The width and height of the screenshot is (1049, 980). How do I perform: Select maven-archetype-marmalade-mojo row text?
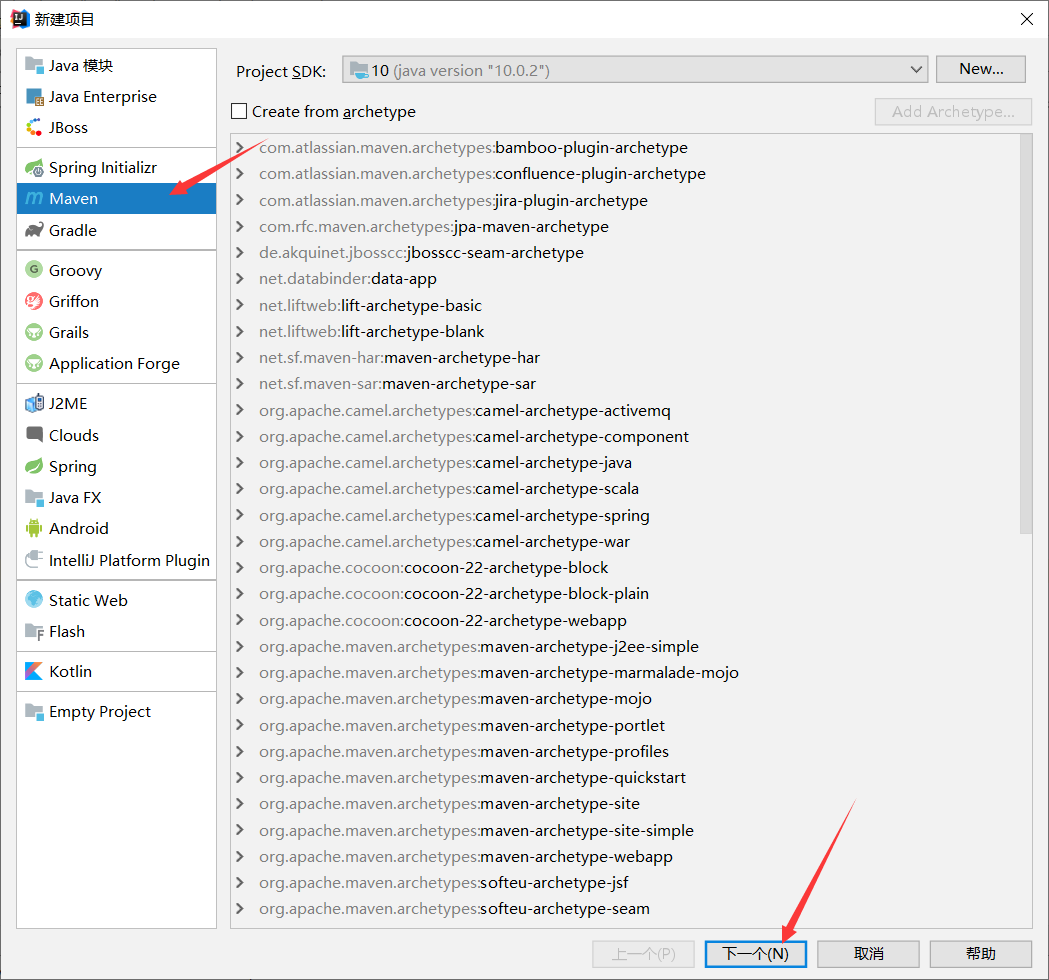[x=499, y=672]
